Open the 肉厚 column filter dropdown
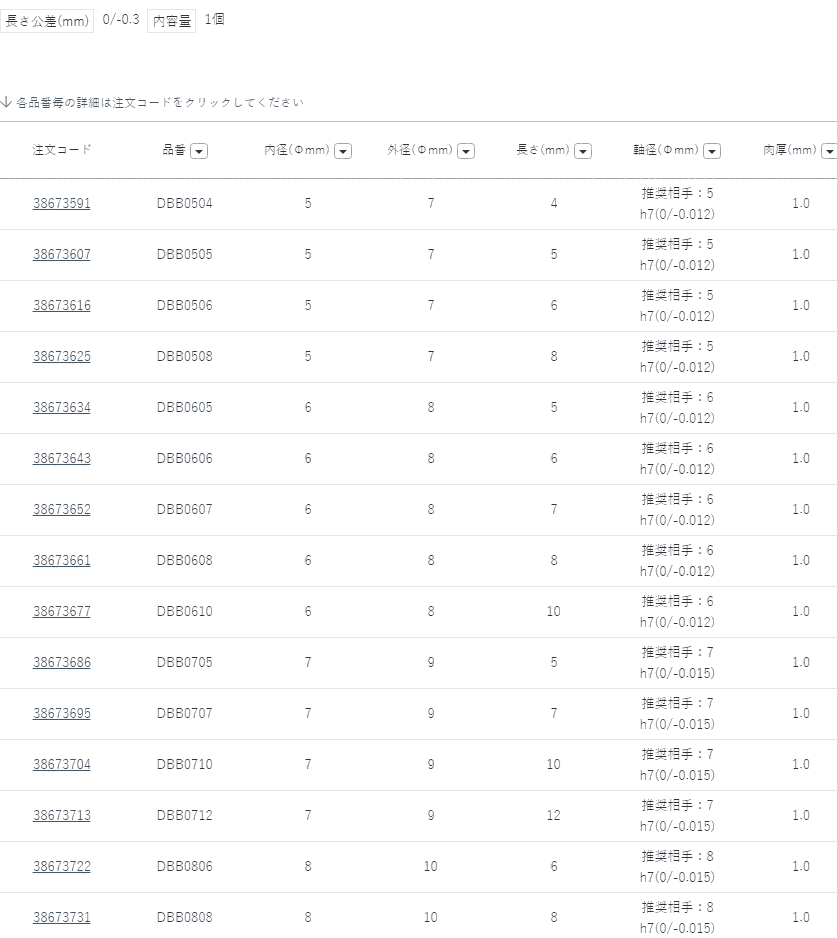The image size is (837, 938). click(828, 151)
